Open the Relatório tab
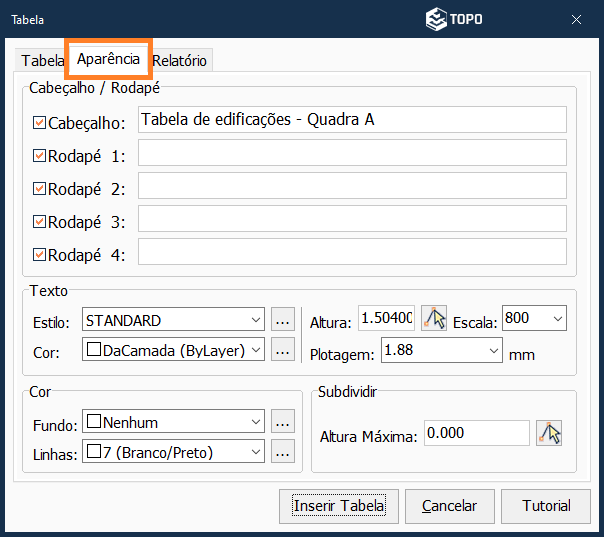Viewport: 604px width, 537px height. tap(180, 60)
